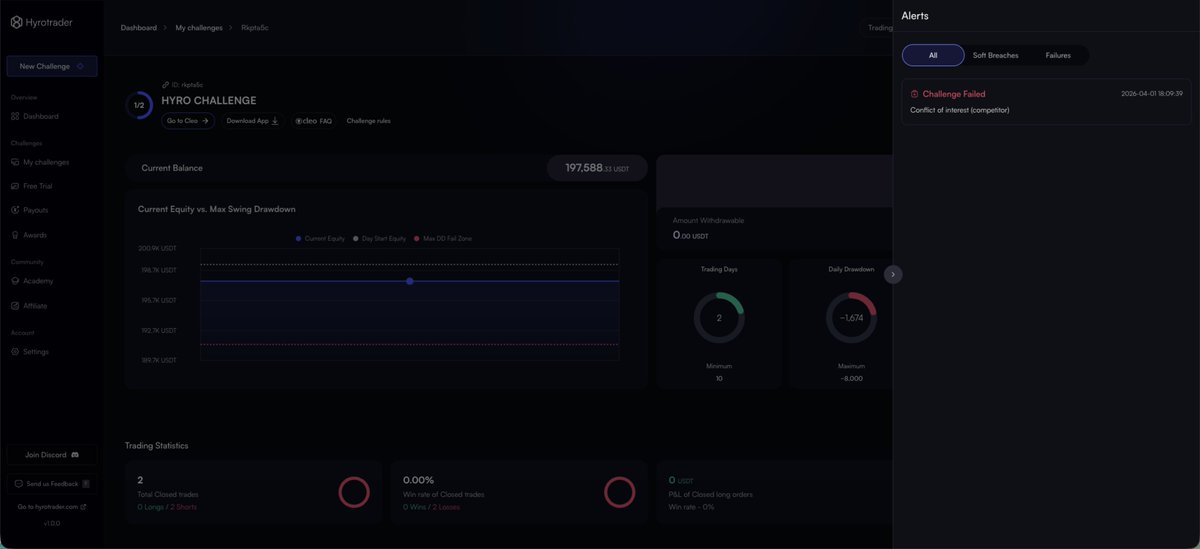The height and width of the screenshot is (549, 1200).
Task: Switch to Soft Breaches tab
Action: (995, 55)
